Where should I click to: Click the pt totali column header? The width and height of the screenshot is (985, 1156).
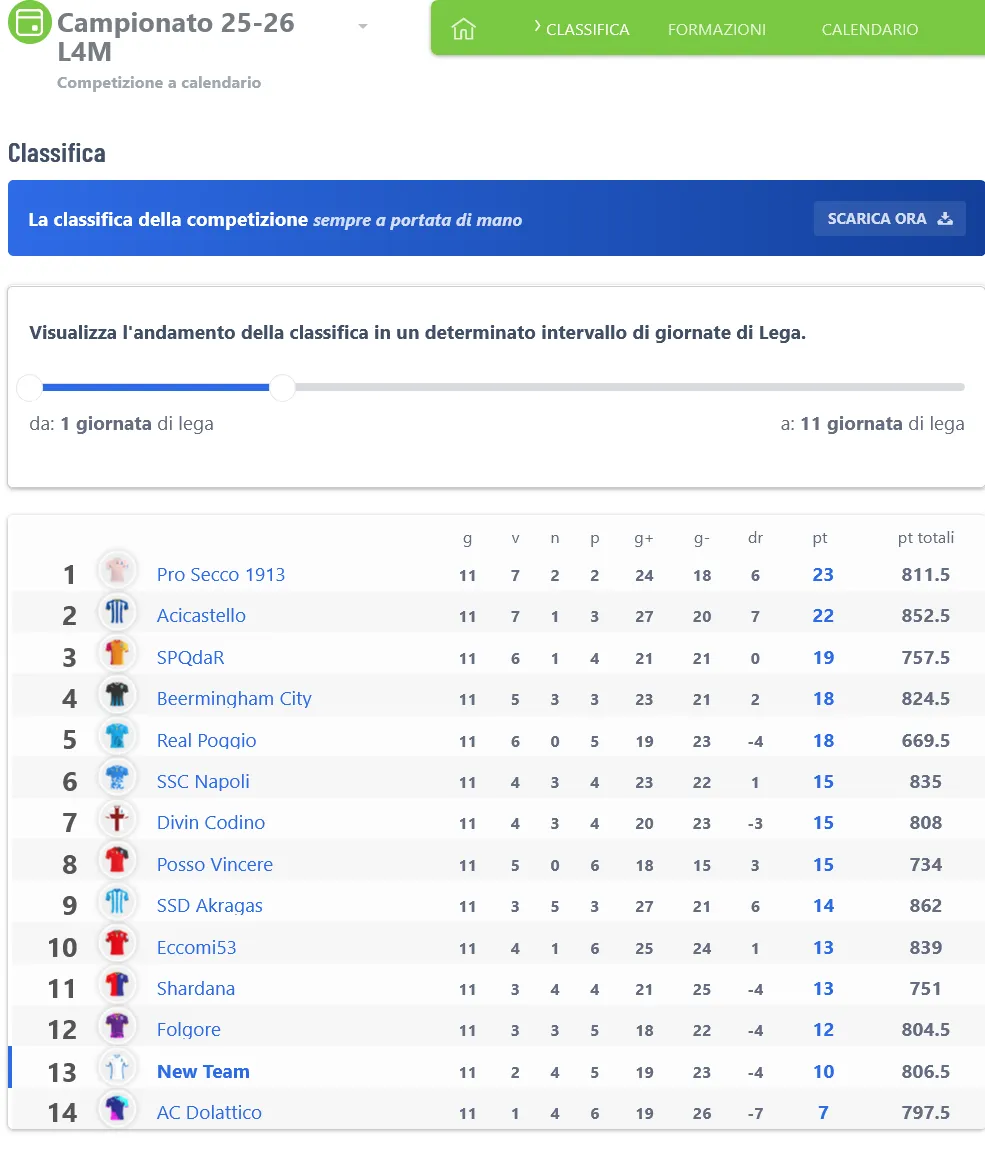(925, 538)
